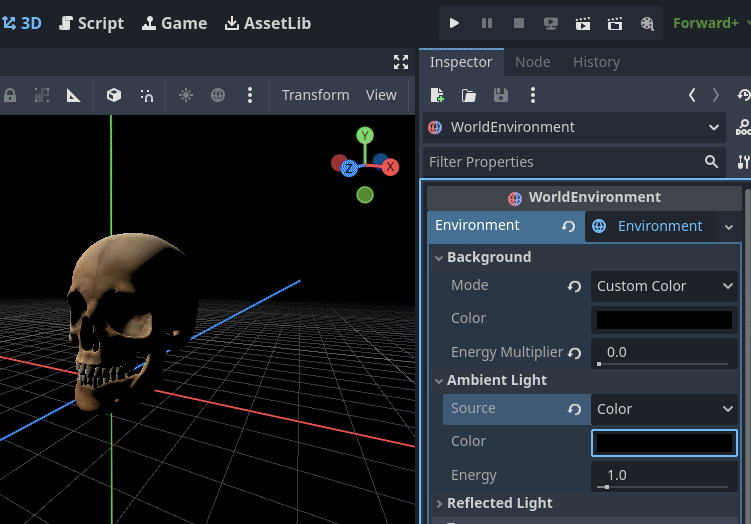This screenshot has height=524, width=751.
Task: Switch to the Node tab
Action: 533,62
